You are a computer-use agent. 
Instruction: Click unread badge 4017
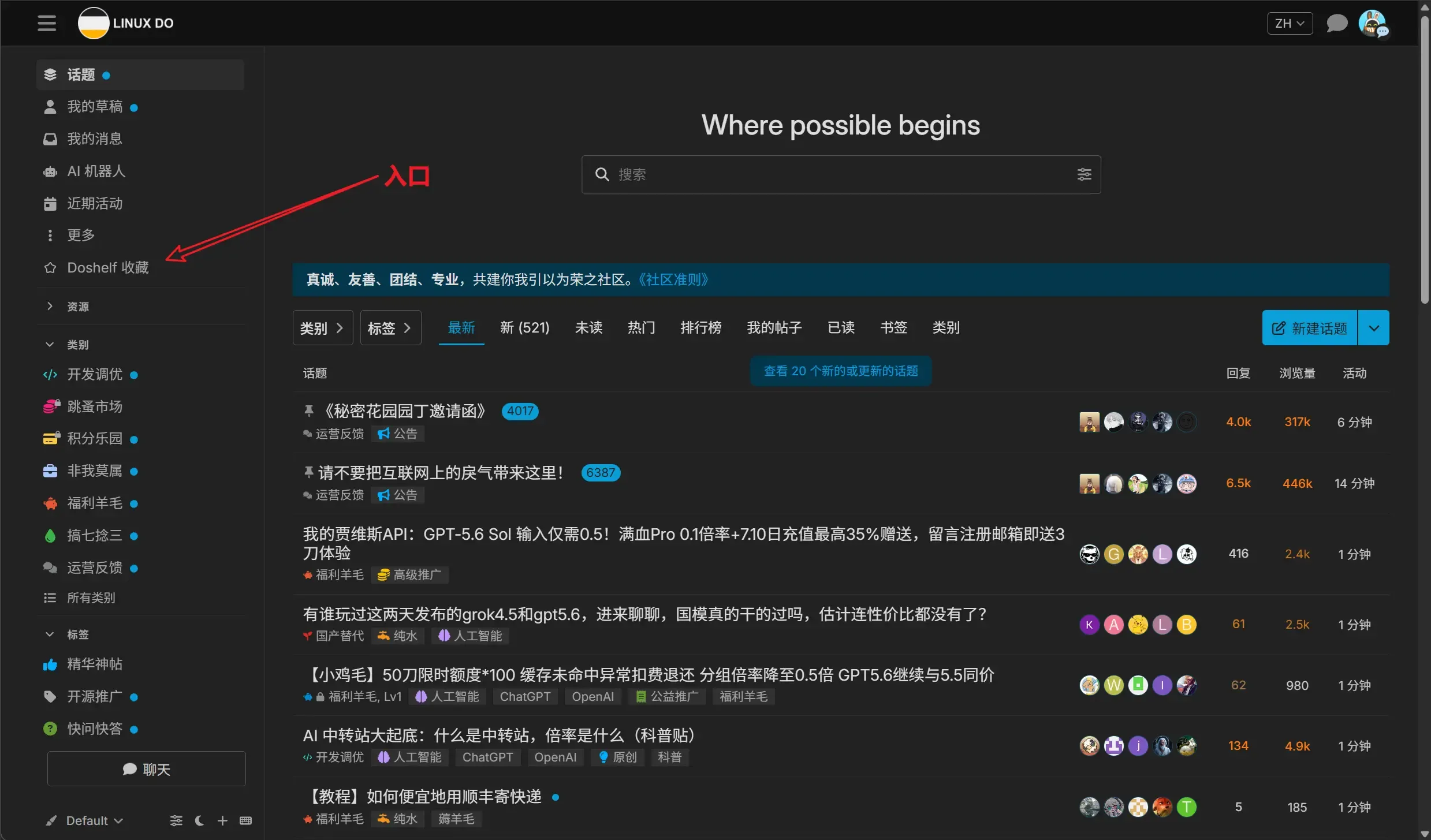520,411
